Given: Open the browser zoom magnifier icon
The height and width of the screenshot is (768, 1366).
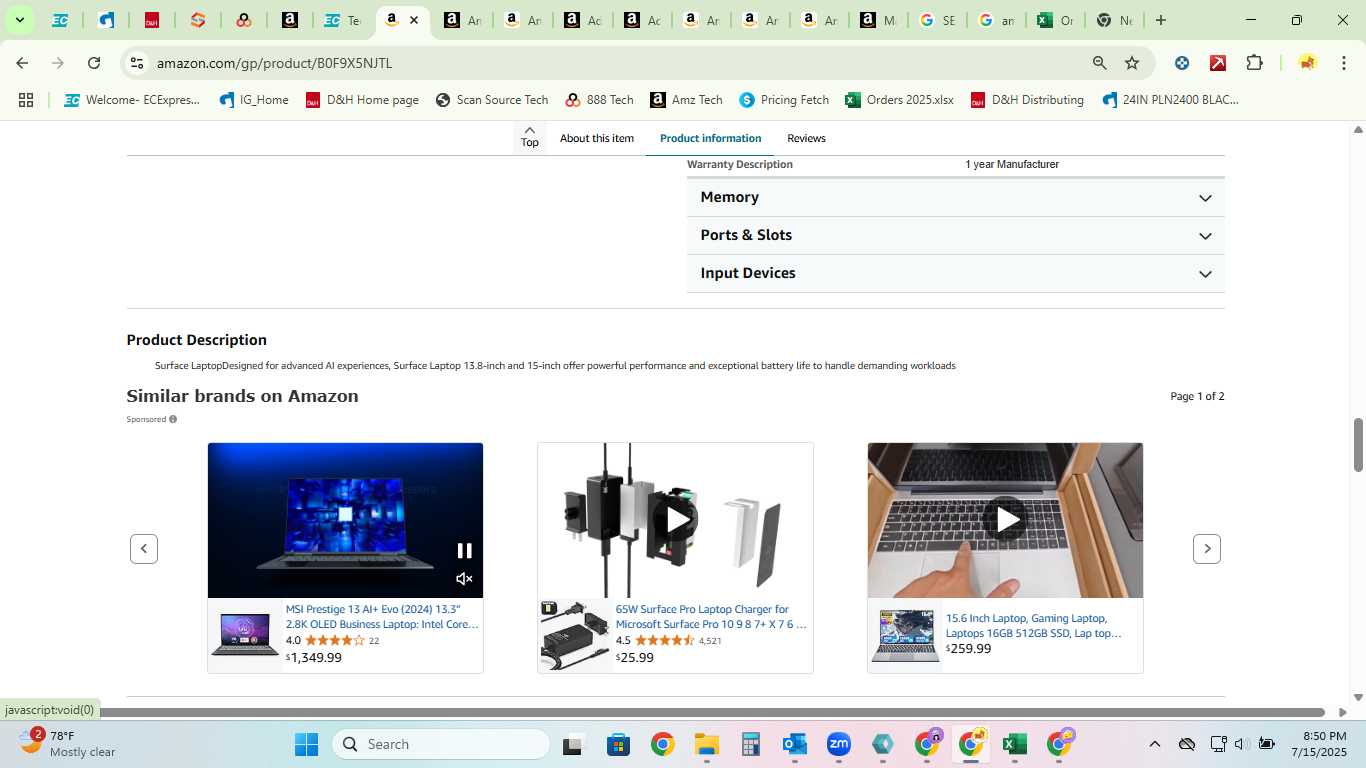Looking at the screenshot, I should click(1100, 63).
